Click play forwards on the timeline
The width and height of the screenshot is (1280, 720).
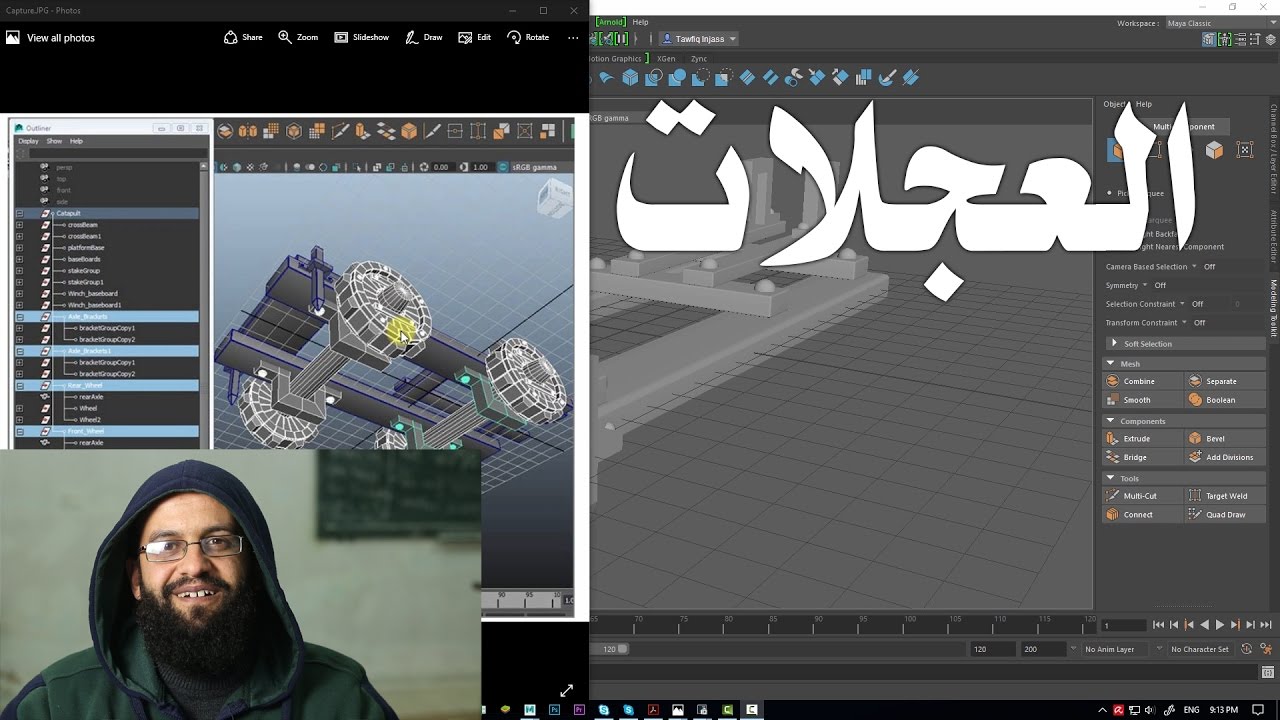pos(1220,625)
